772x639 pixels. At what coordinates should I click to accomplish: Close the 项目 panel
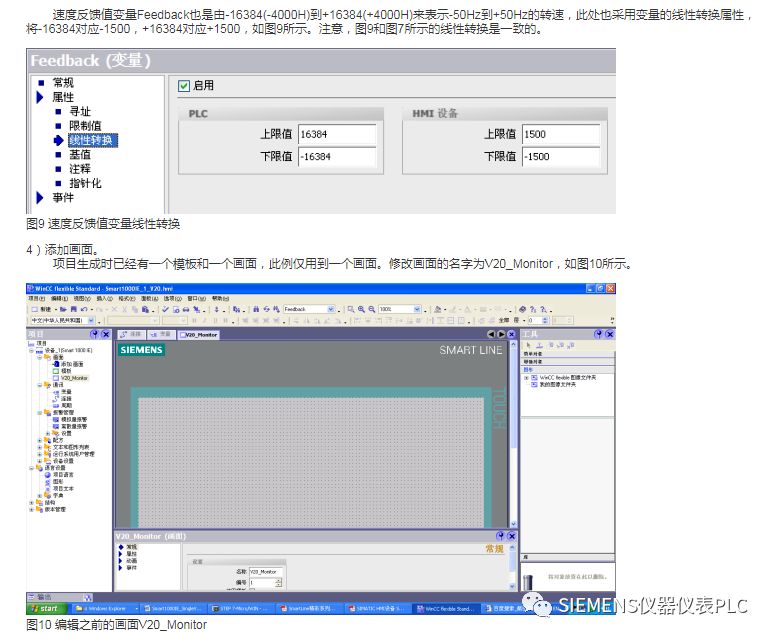tap(105, 334)
